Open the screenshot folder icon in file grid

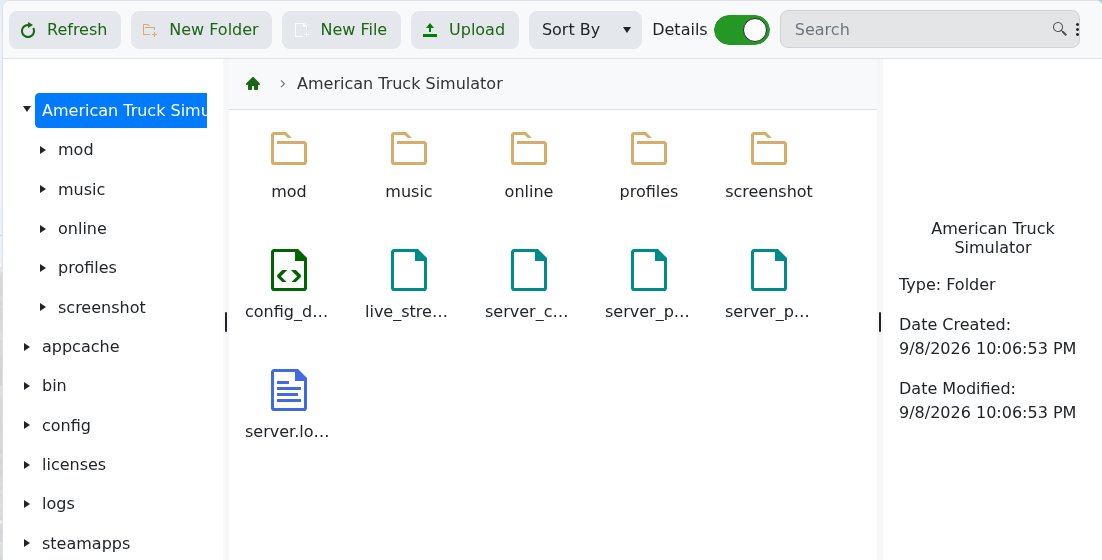(769, 148)
